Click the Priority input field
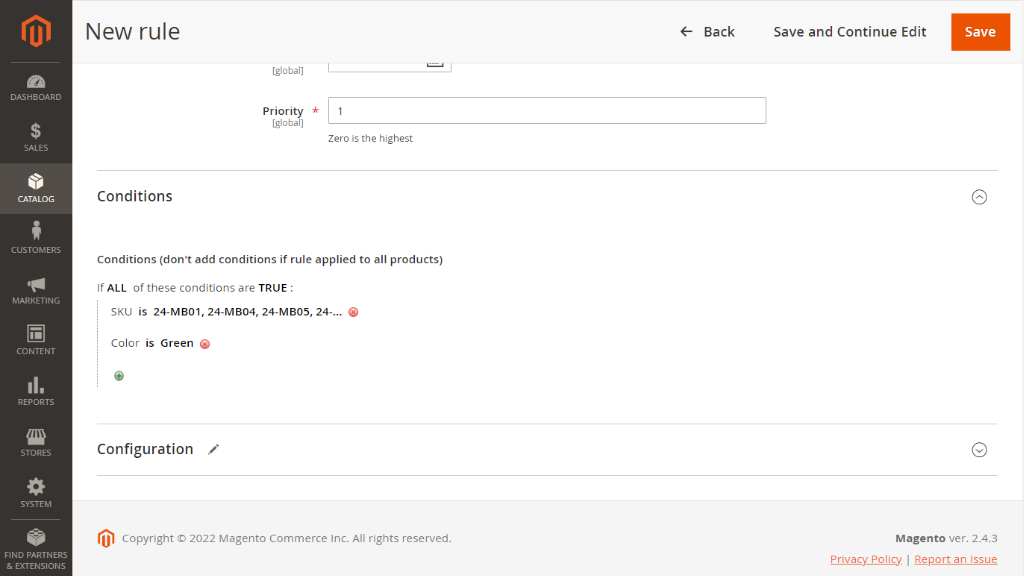This screenshot has height=576, width=1024. tap(547, 110)
